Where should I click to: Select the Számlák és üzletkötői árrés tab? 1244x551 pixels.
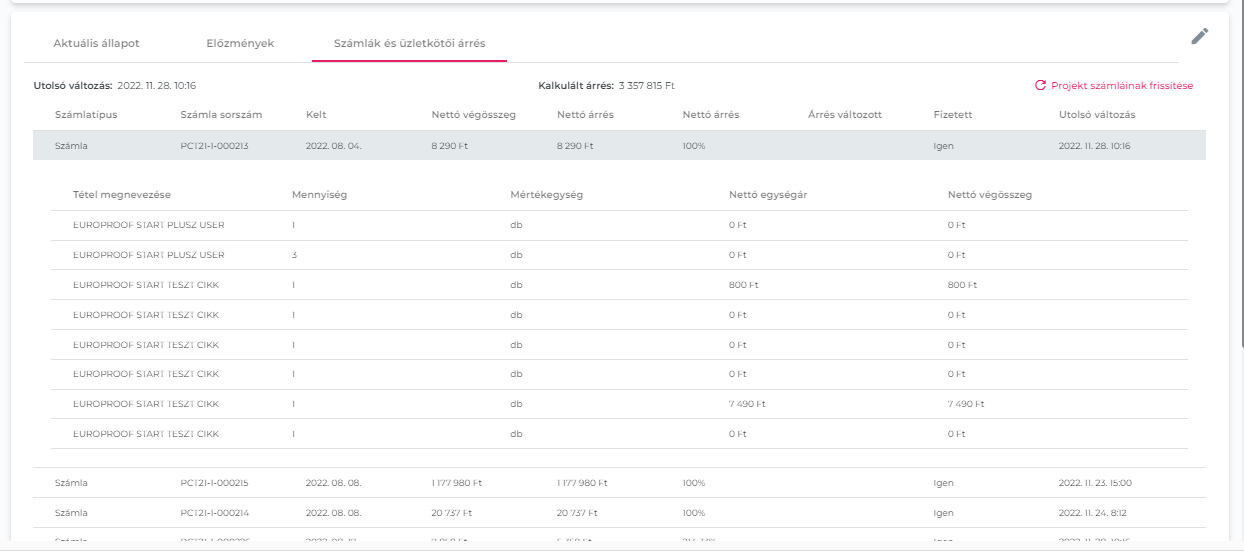[x=409, y=44]
